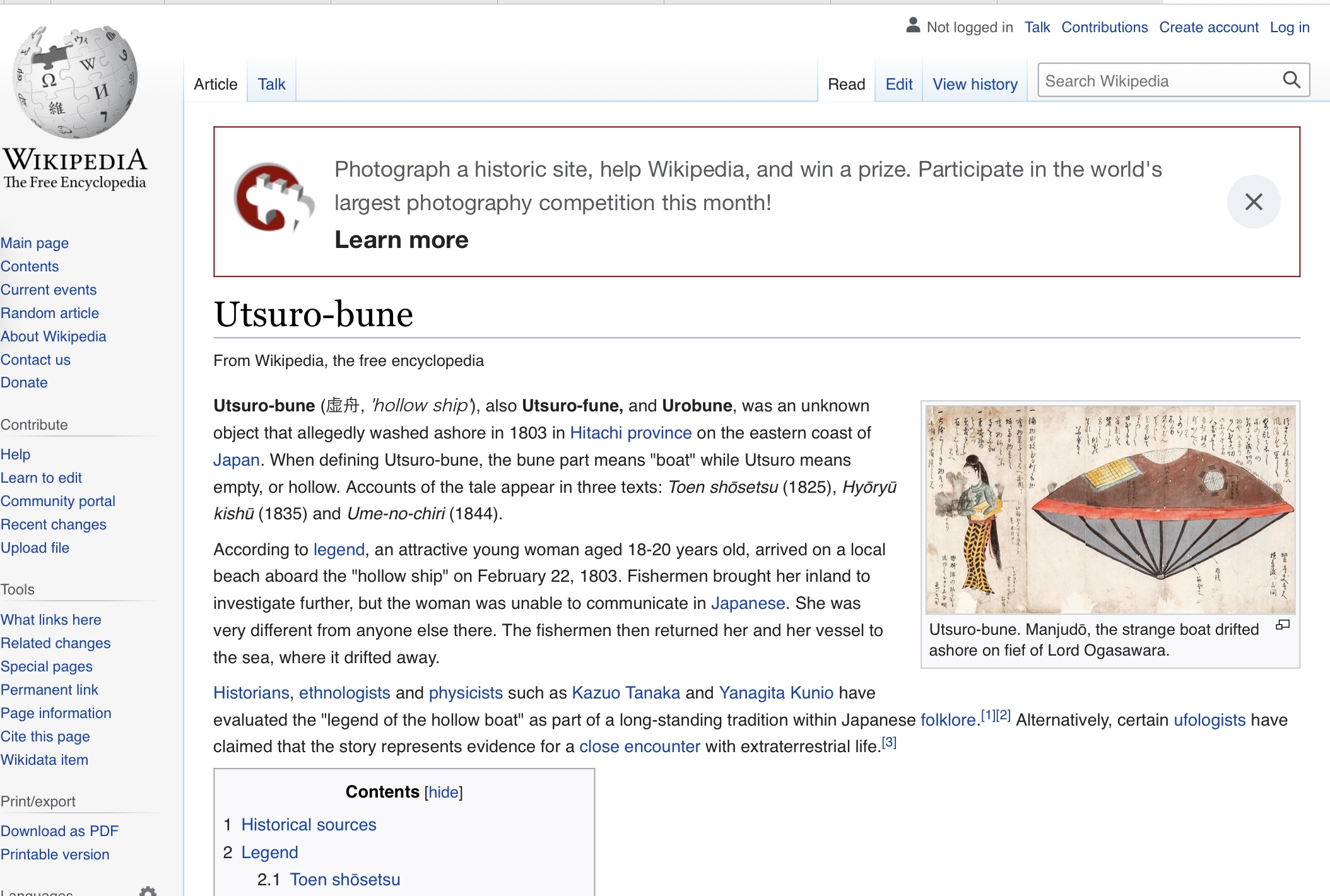Enlarge the Utsuro-bune image via the magnify icon
1330x896 pixels.
click(1283, 625)
